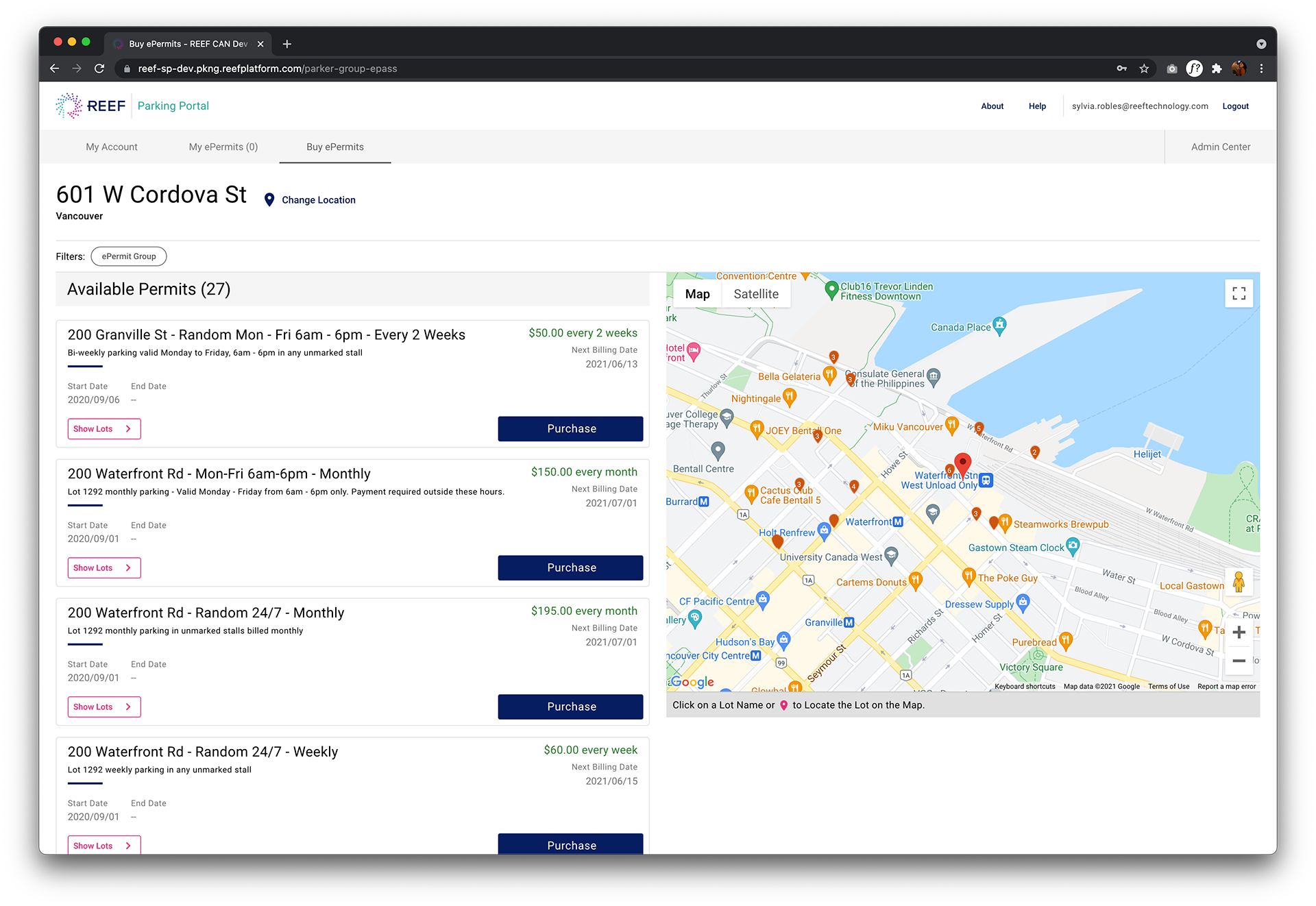Click the red selected lot marker on map
1316x906 pixels.
tap(962, 464)
